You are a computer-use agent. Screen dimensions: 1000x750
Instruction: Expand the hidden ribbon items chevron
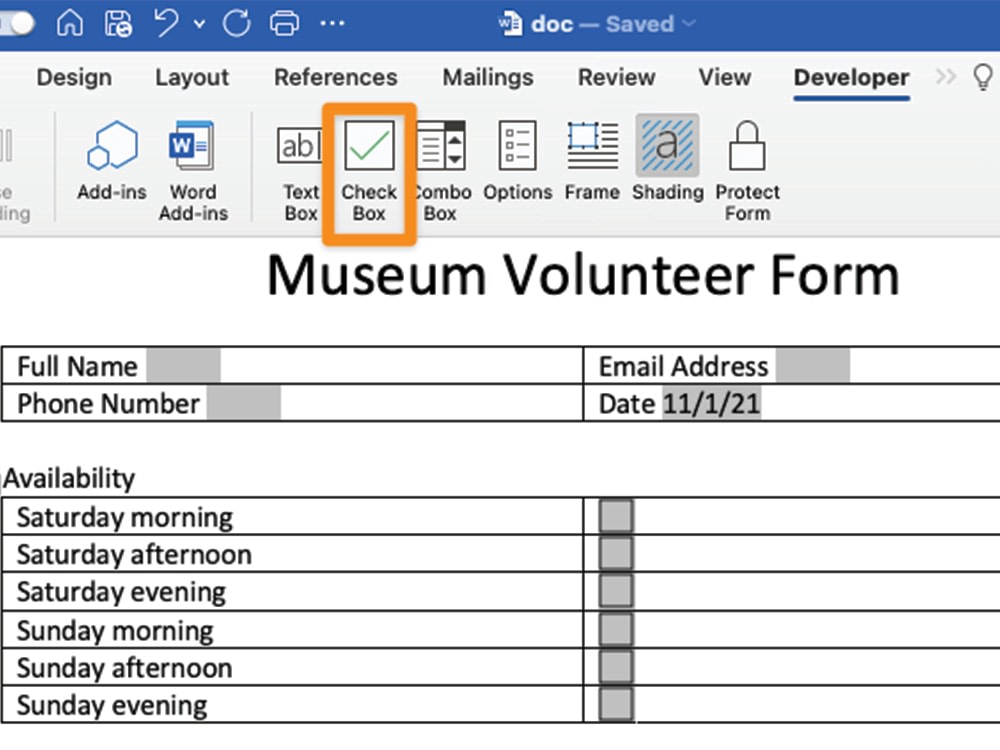click(945, 77)
